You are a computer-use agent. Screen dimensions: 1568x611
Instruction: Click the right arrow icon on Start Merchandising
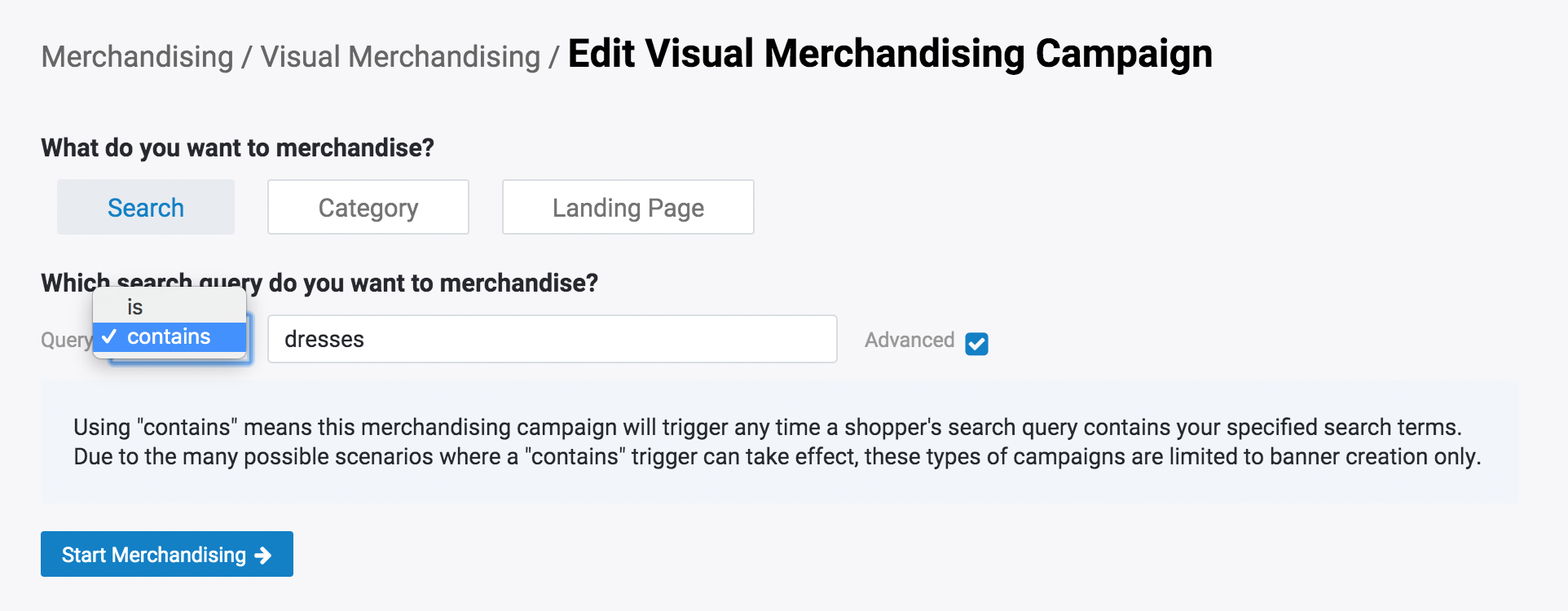coord(262,556)
